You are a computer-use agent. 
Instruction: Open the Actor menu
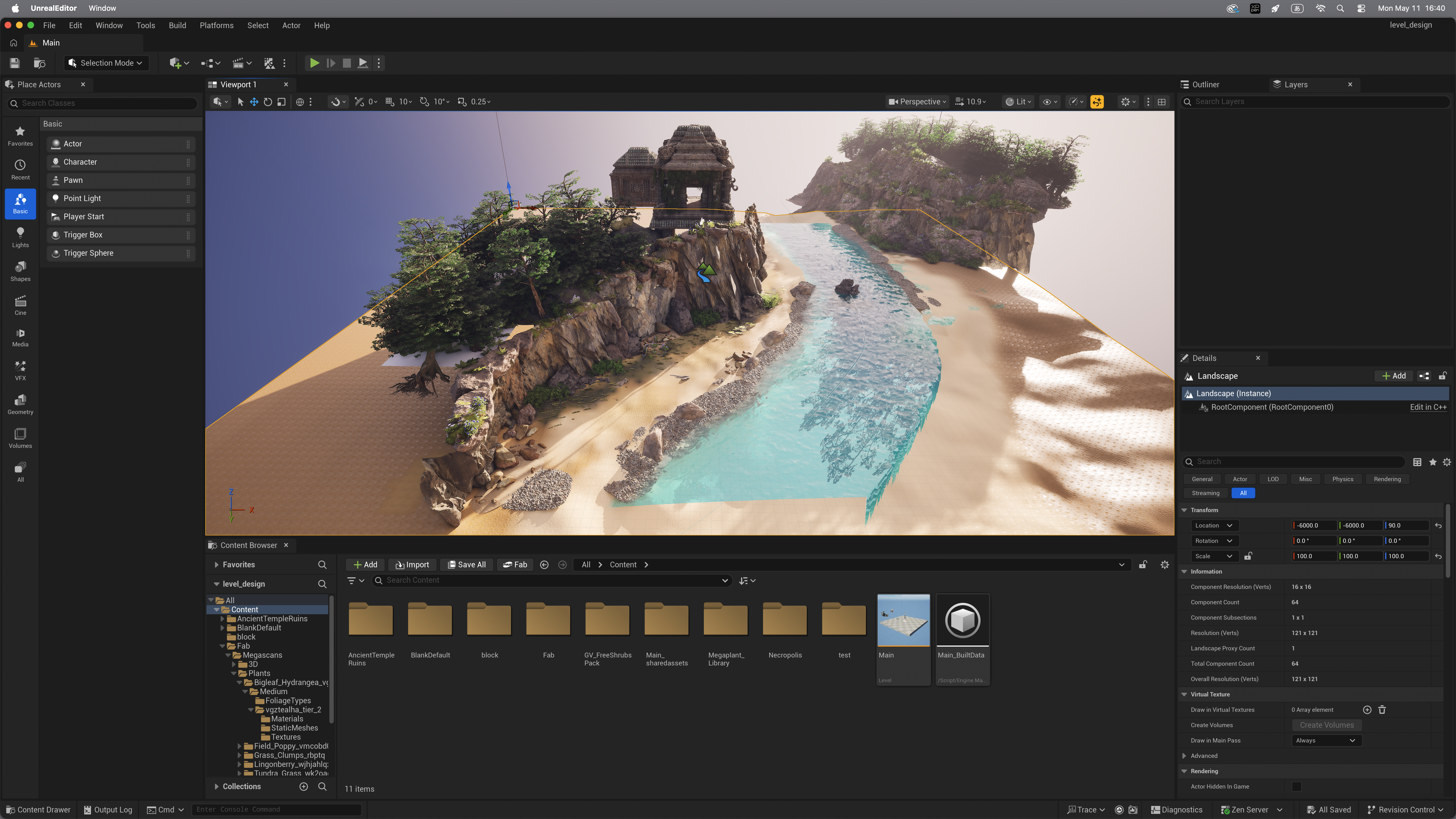[291, 25]
